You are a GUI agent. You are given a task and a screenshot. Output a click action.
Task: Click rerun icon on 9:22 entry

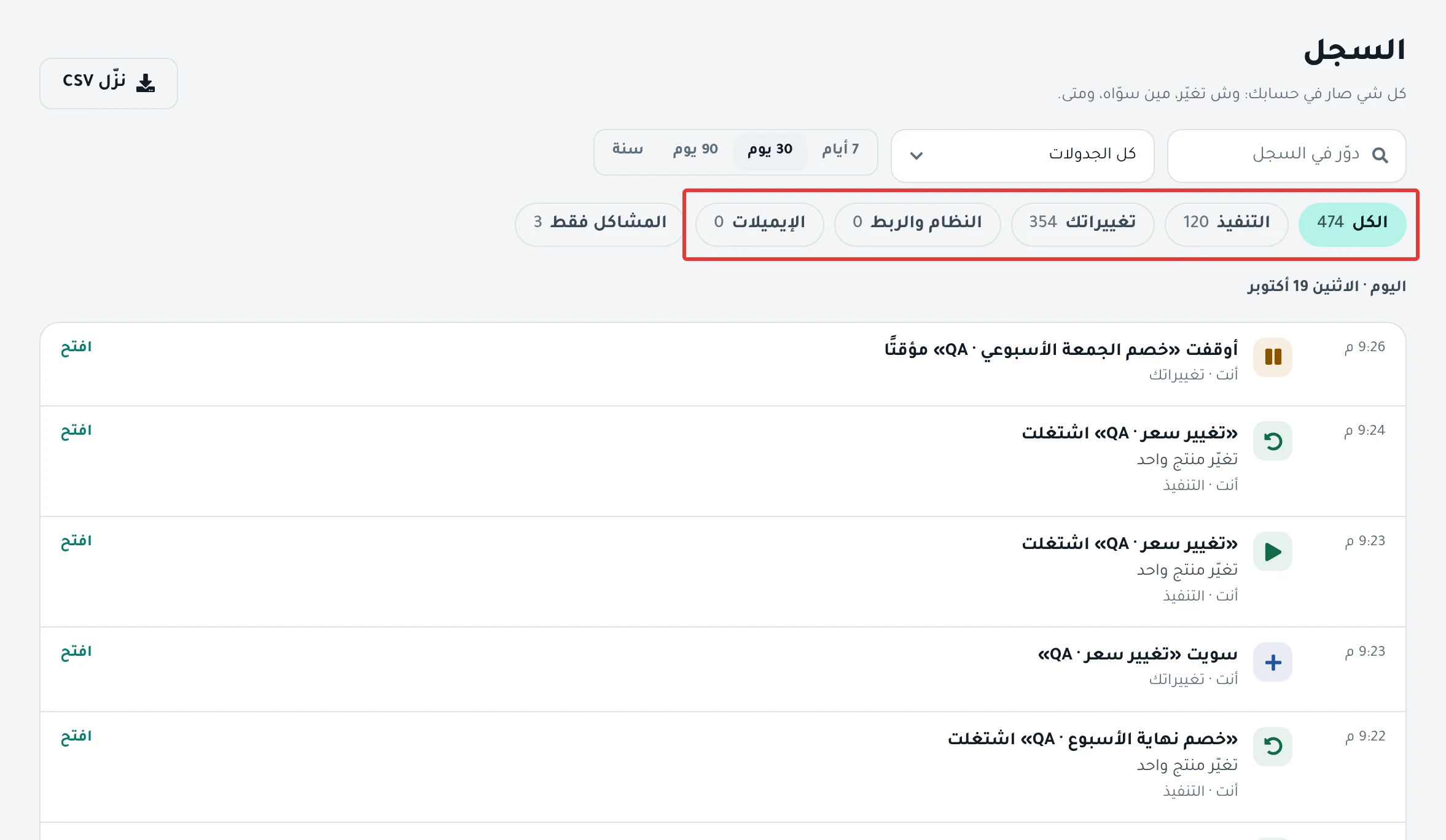coord(1273,747)
